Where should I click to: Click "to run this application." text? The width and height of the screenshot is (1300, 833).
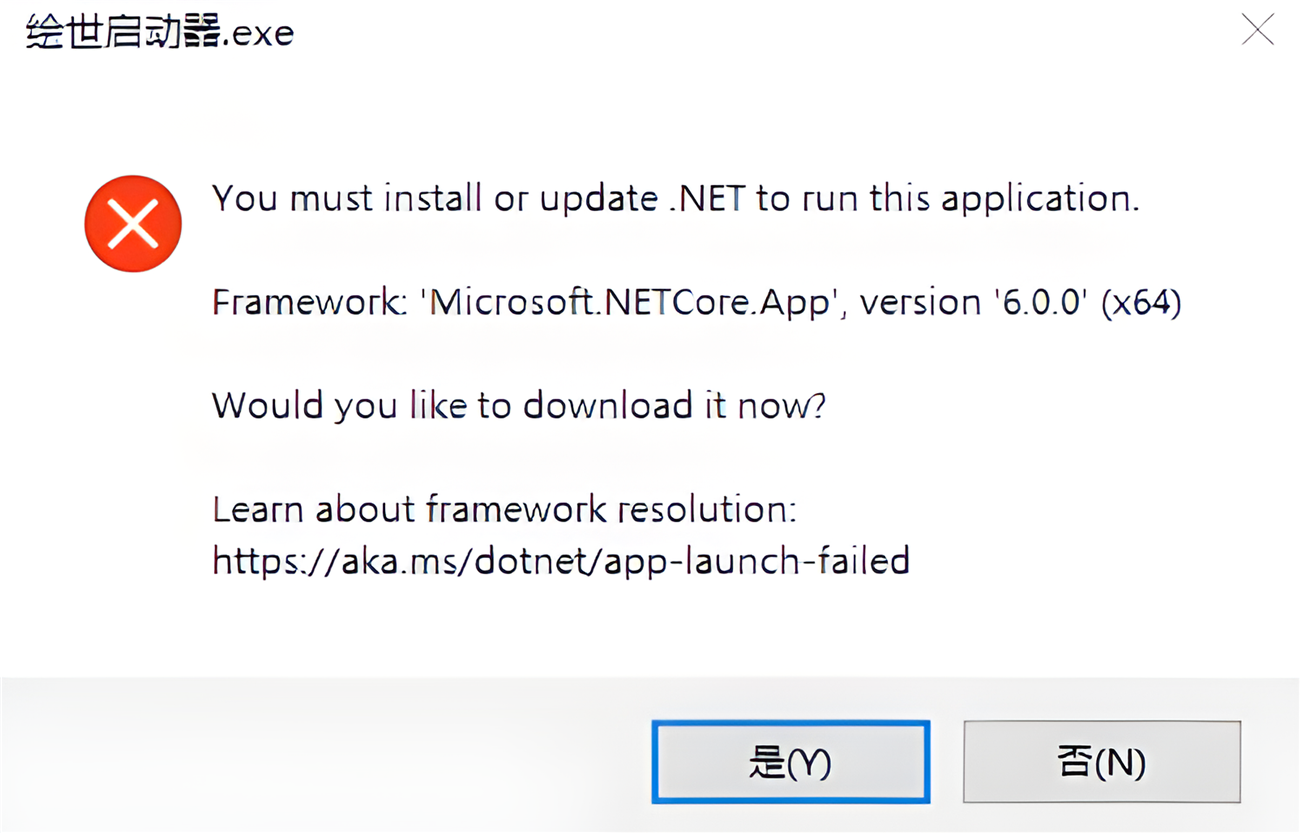(947, 199)
